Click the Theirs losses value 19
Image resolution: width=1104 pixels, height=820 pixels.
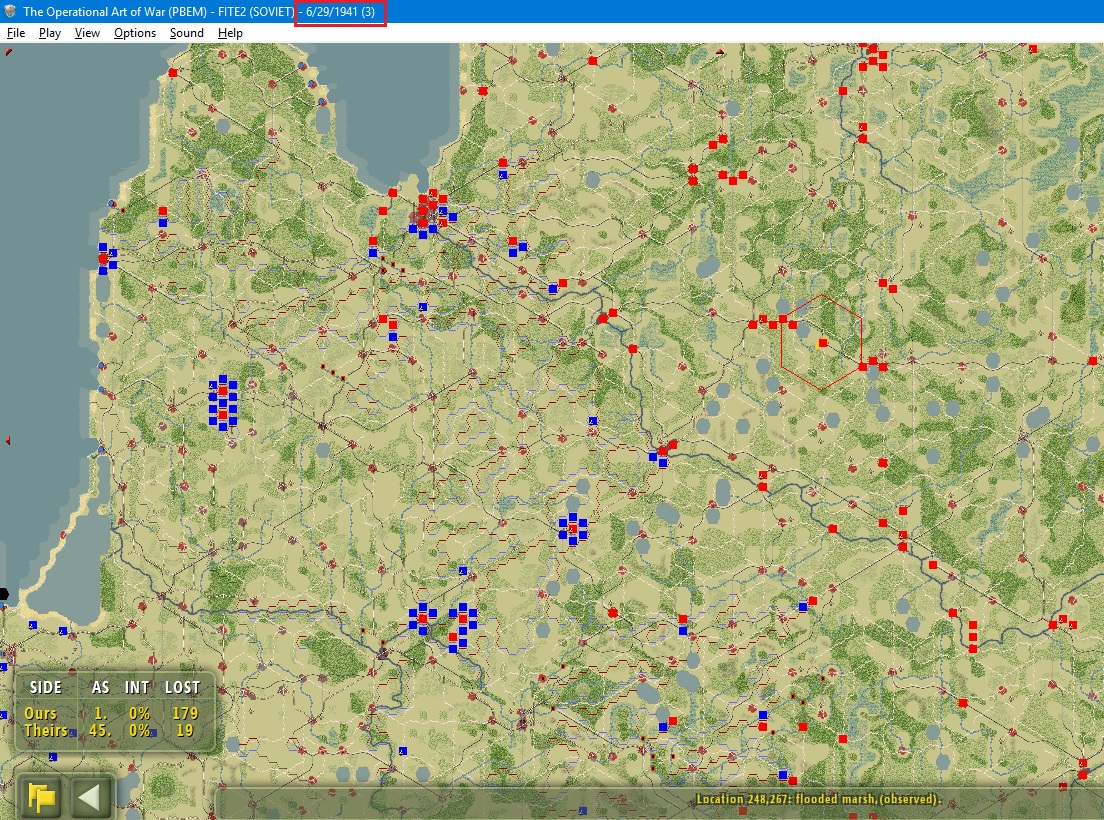point(184,731)
